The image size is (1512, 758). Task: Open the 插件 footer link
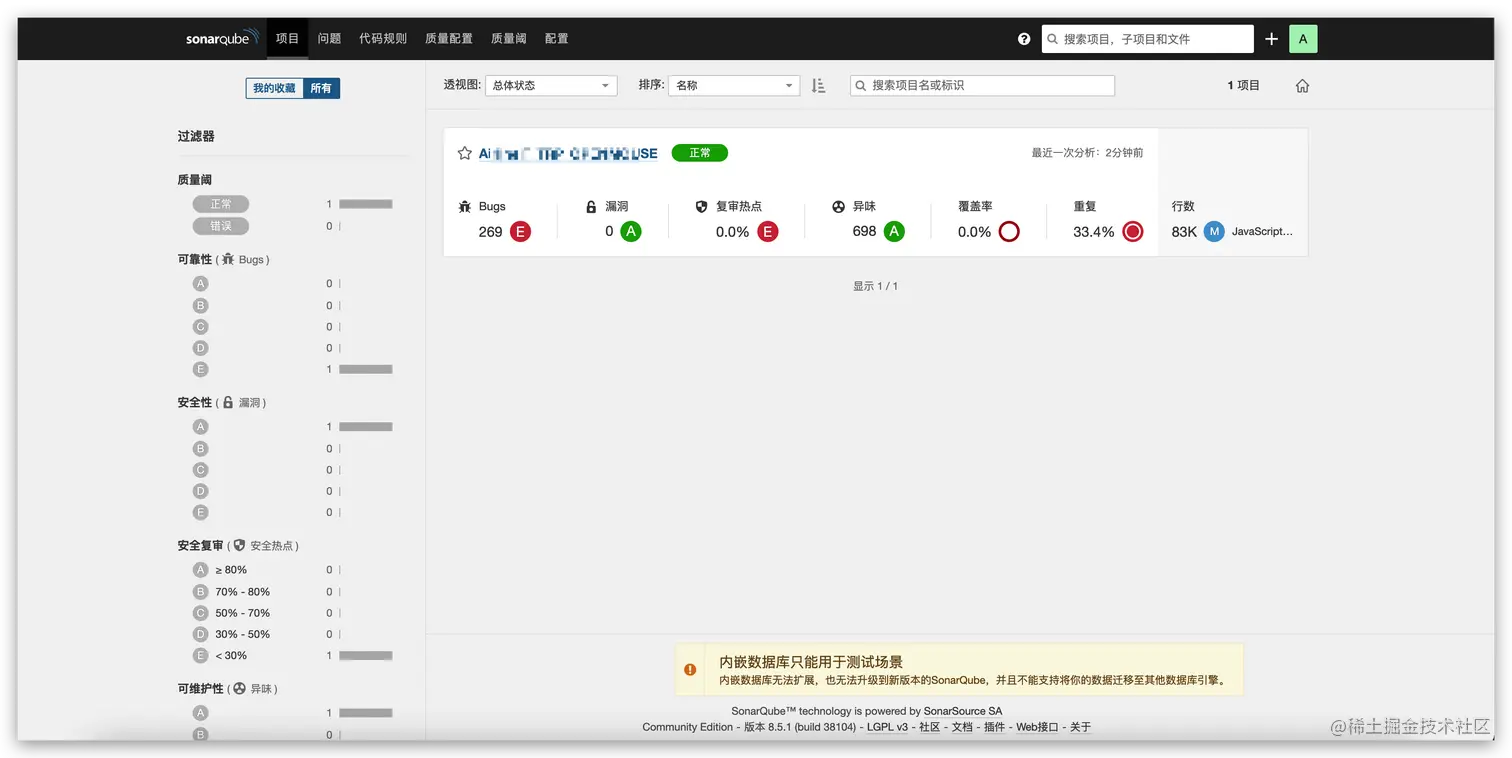(994, 727)
